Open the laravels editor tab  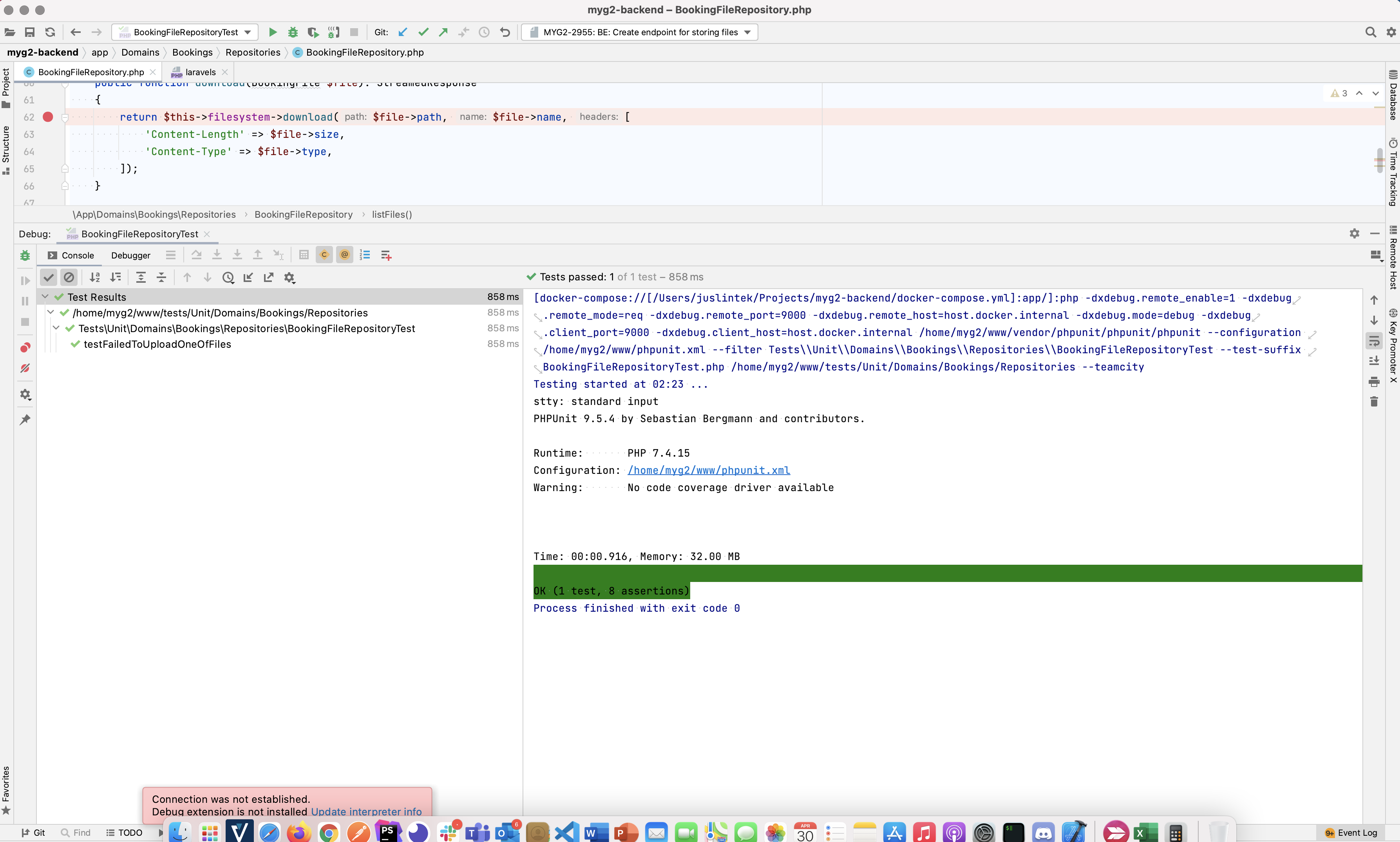[199, 72]
